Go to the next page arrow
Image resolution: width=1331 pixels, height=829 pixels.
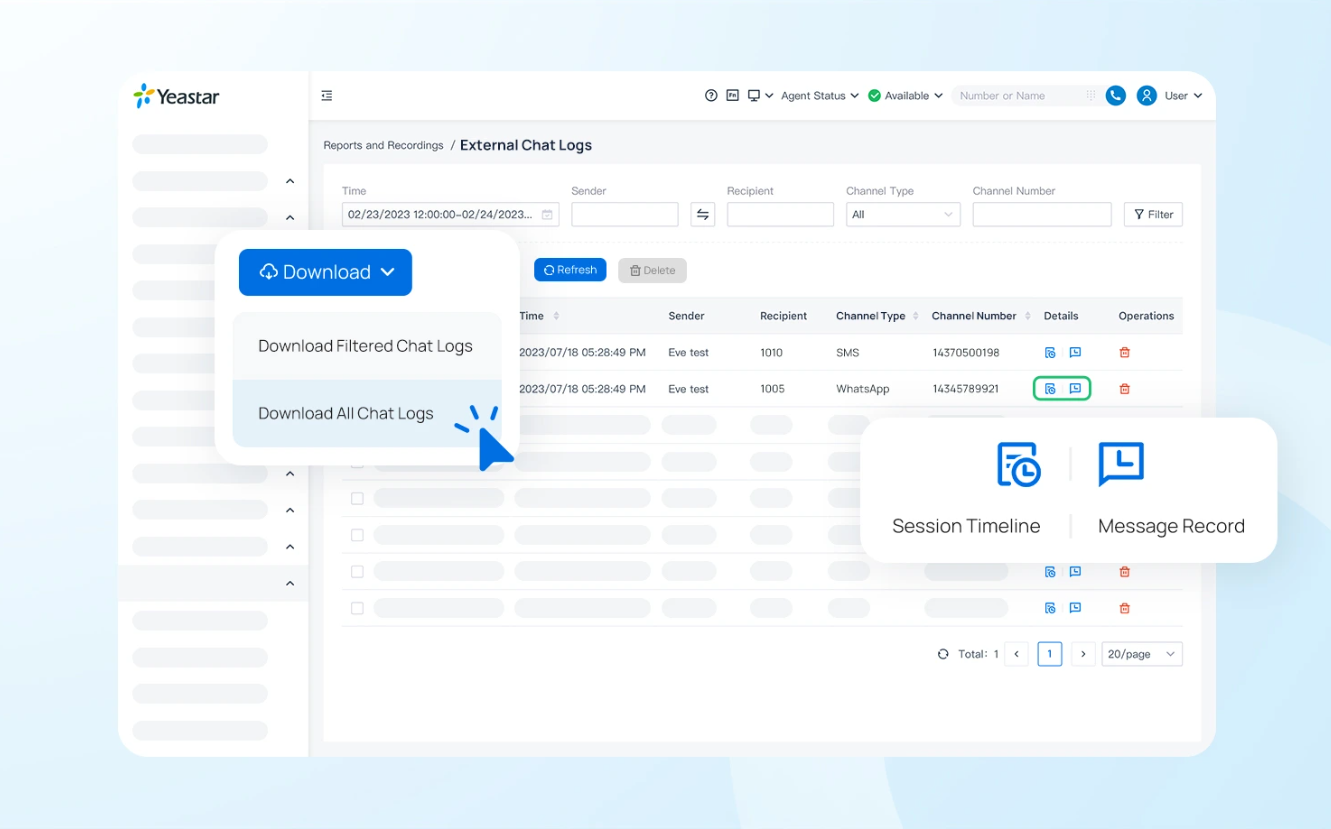pyautogui.click(x=1083, y=654)
